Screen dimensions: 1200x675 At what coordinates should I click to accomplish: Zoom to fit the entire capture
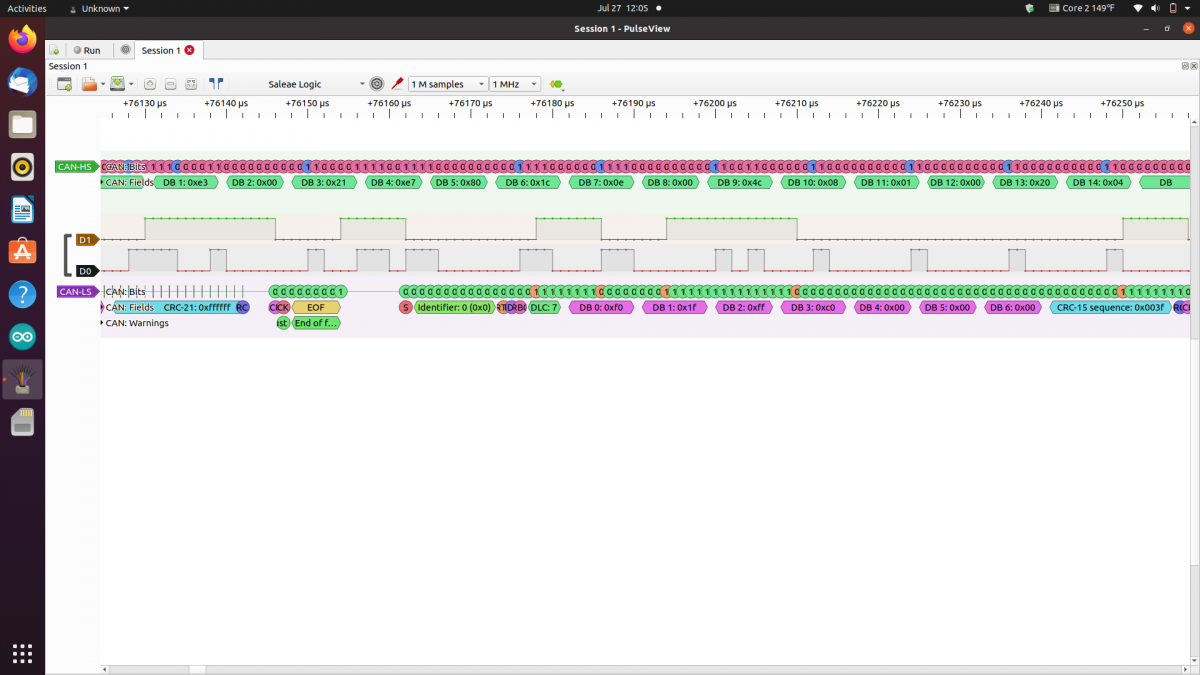[190, 84]
